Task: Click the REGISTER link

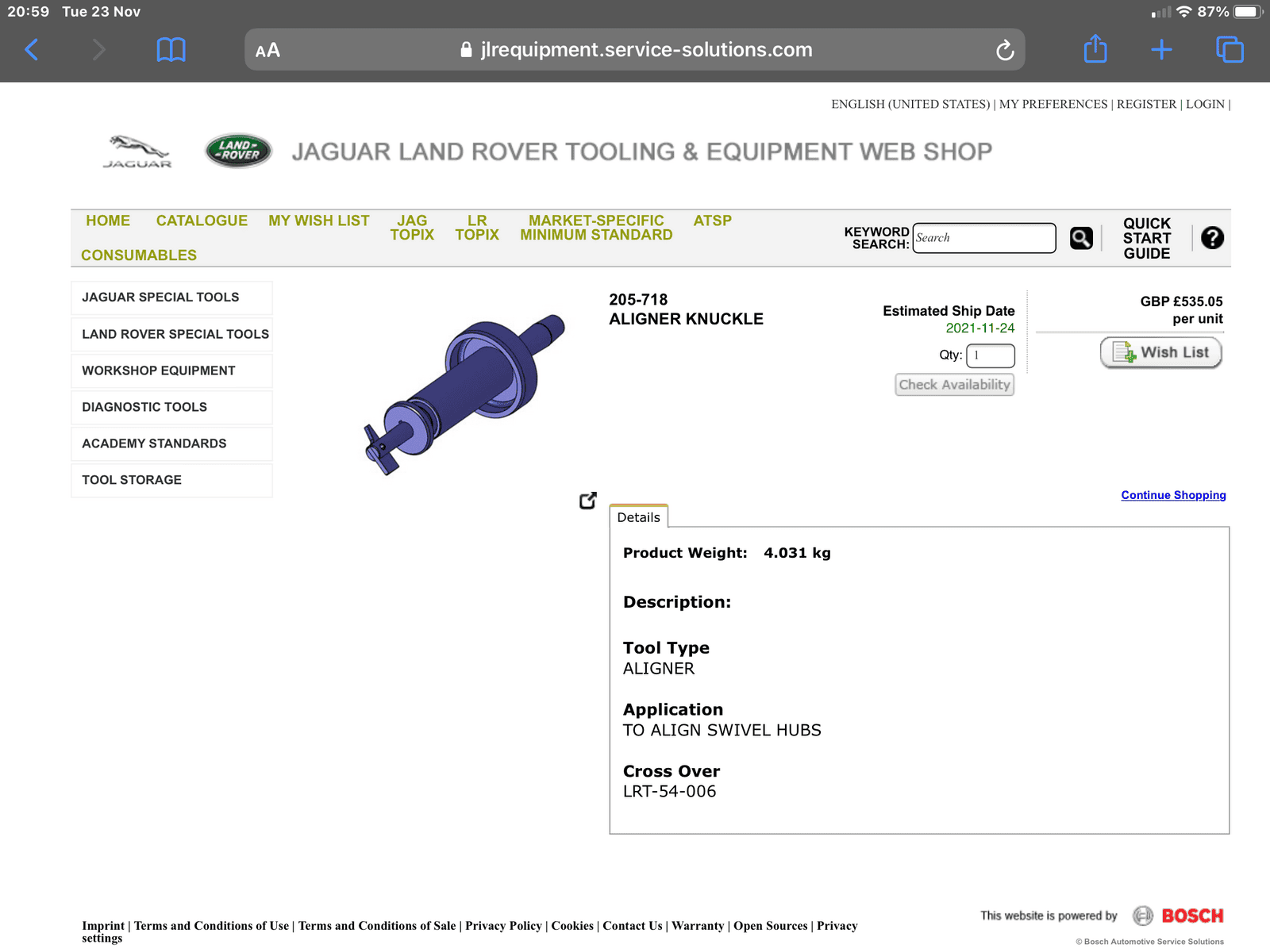Action: pyautogui.click(x=1147, y=104)
